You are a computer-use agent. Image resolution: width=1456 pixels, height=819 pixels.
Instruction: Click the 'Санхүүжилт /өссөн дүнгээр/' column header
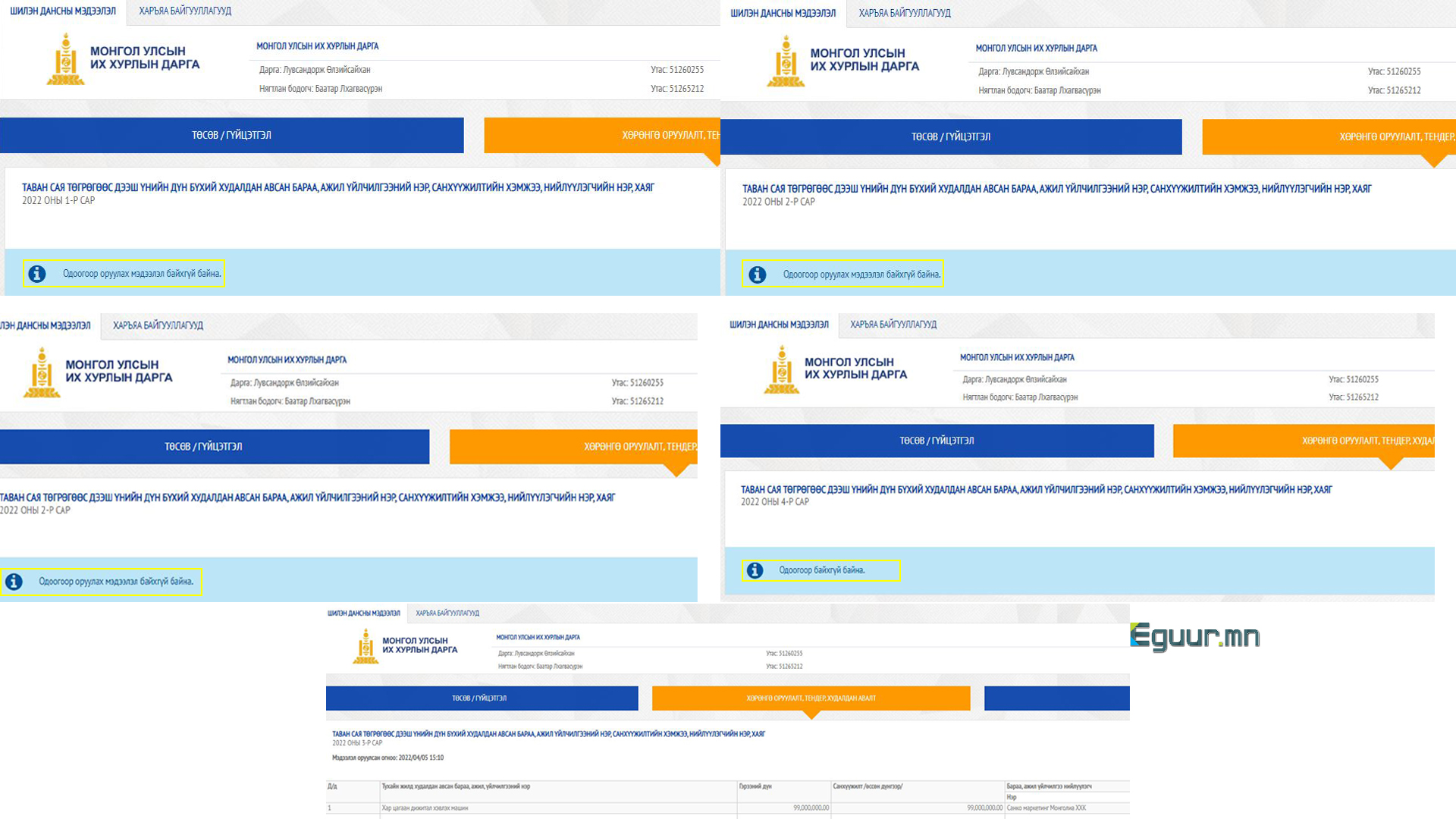868,786
